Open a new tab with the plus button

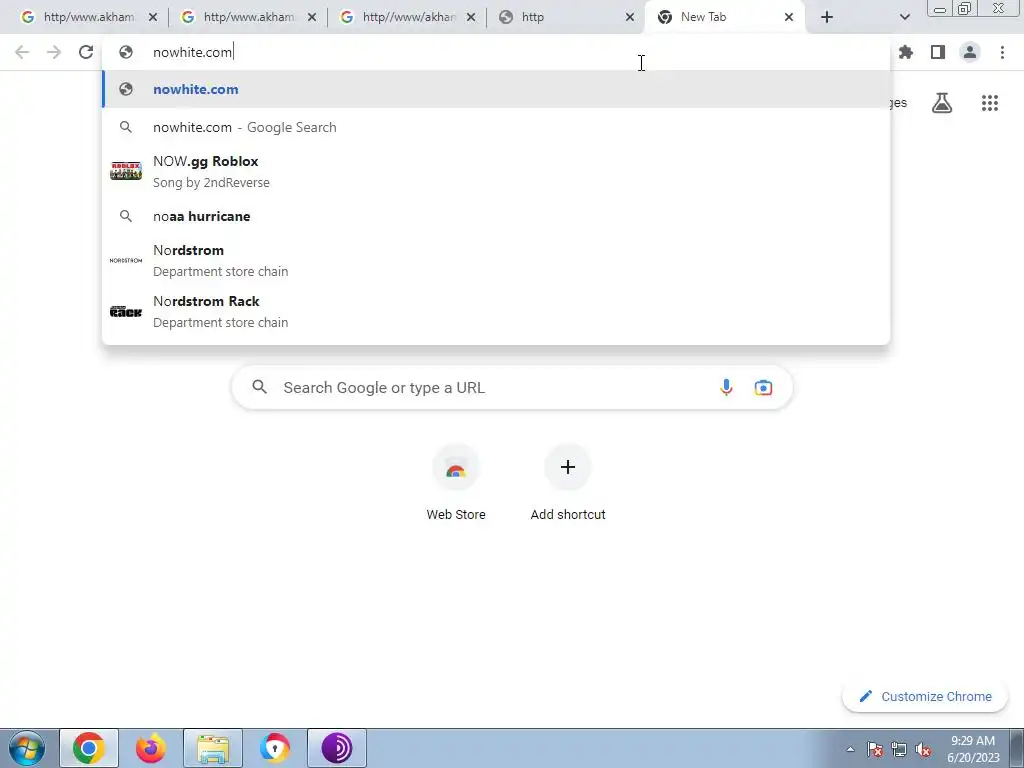click(x=827, y=17)
